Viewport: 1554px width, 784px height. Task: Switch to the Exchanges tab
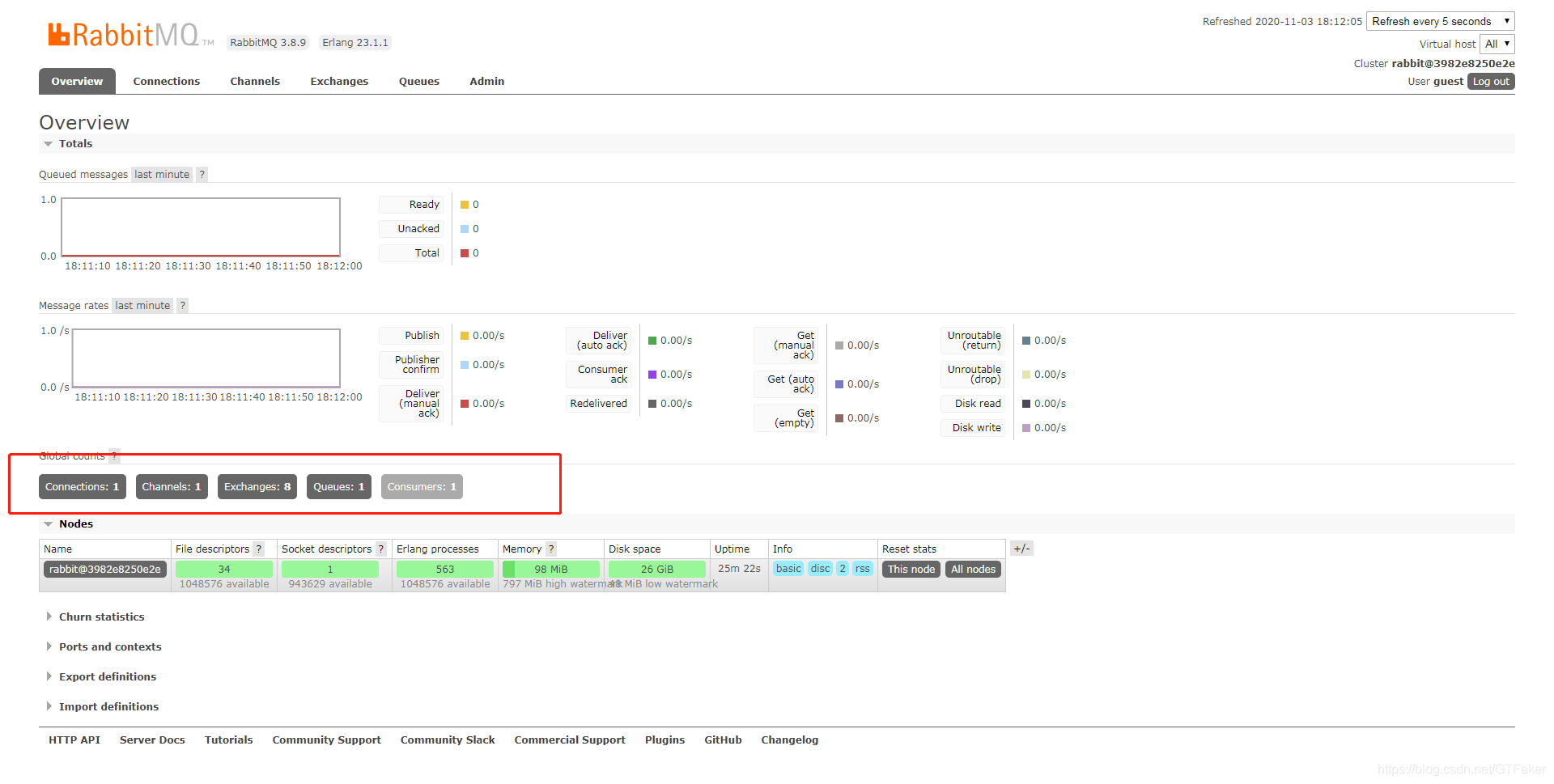[x=339, y=81]
